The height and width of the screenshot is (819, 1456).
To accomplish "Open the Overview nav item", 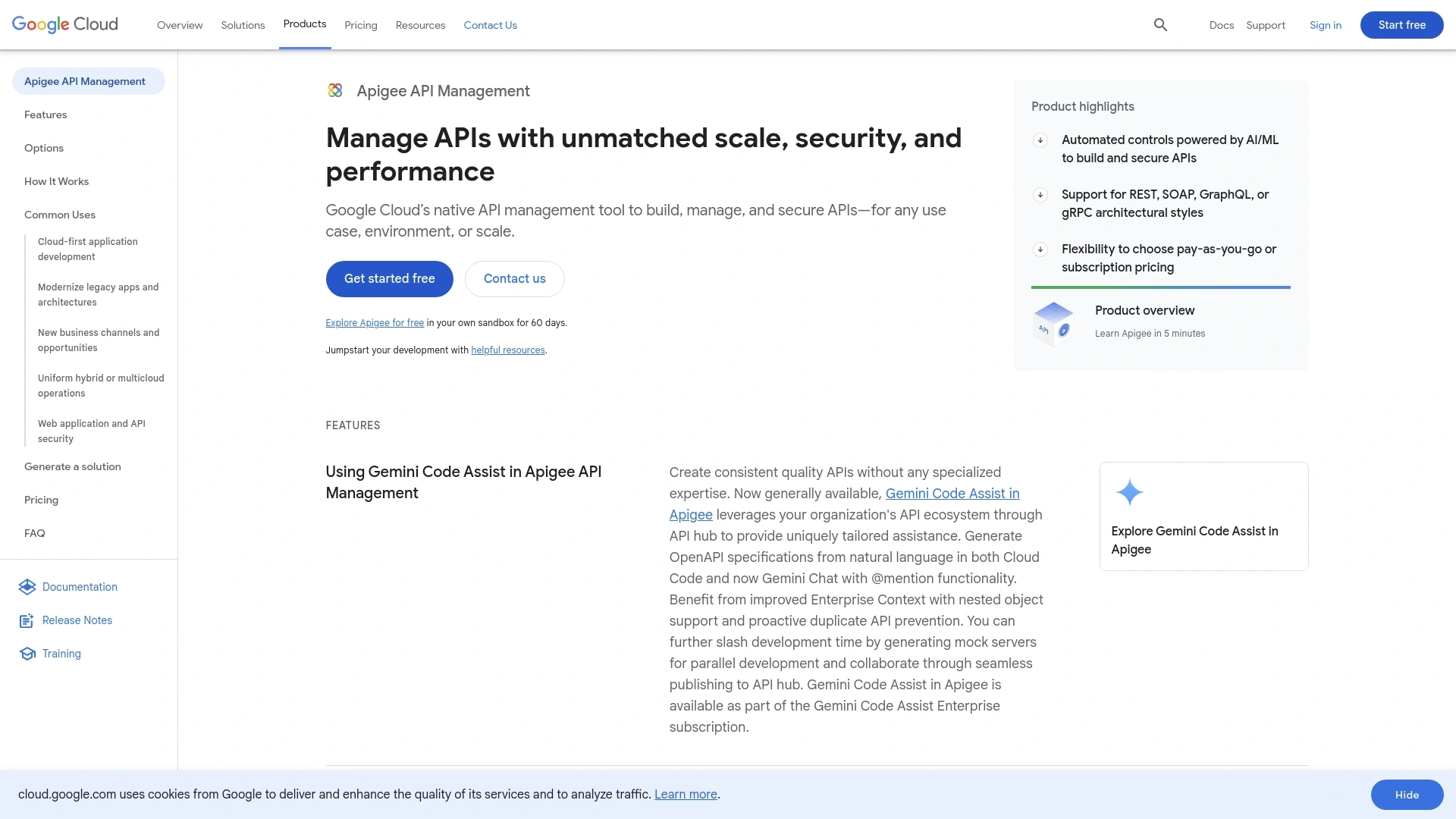I will click(x=180, y=25).
